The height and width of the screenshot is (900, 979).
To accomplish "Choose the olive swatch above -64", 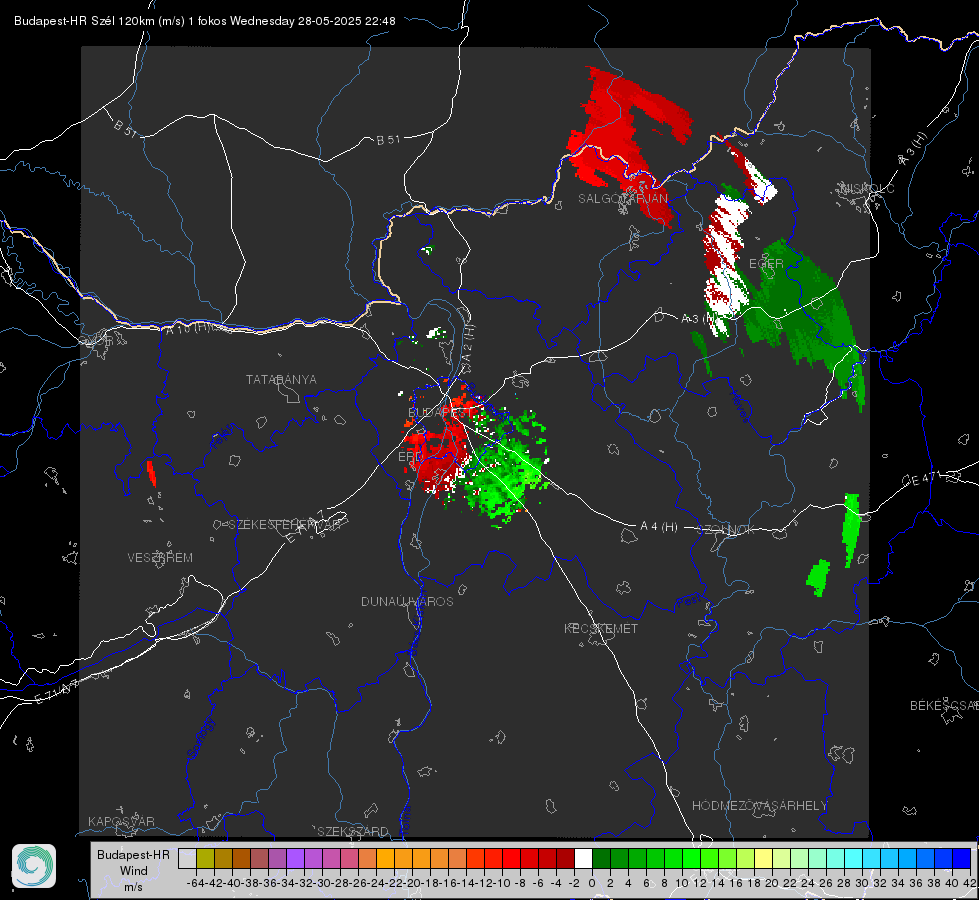I will coord(205,858).
